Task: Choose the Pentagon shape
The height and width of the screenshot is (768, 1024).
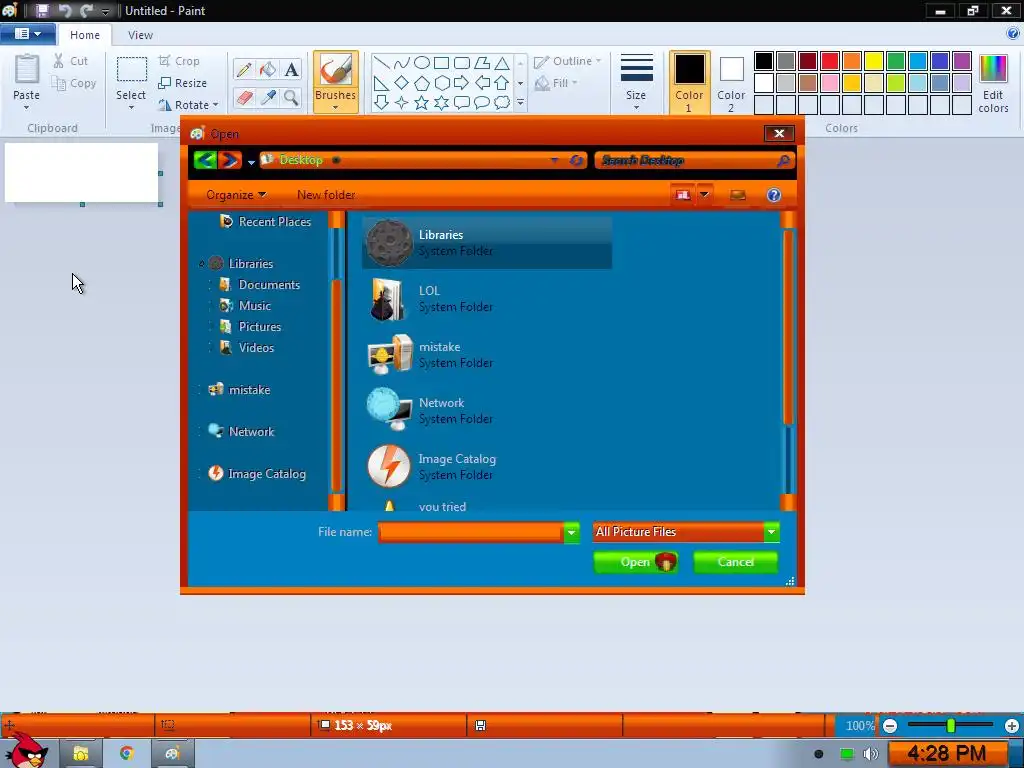Action: [422, 83]
